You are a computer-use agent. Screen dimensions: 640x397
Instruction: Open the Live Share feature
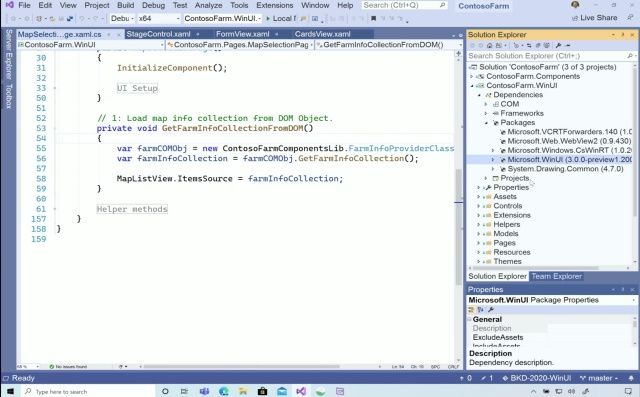594,18
